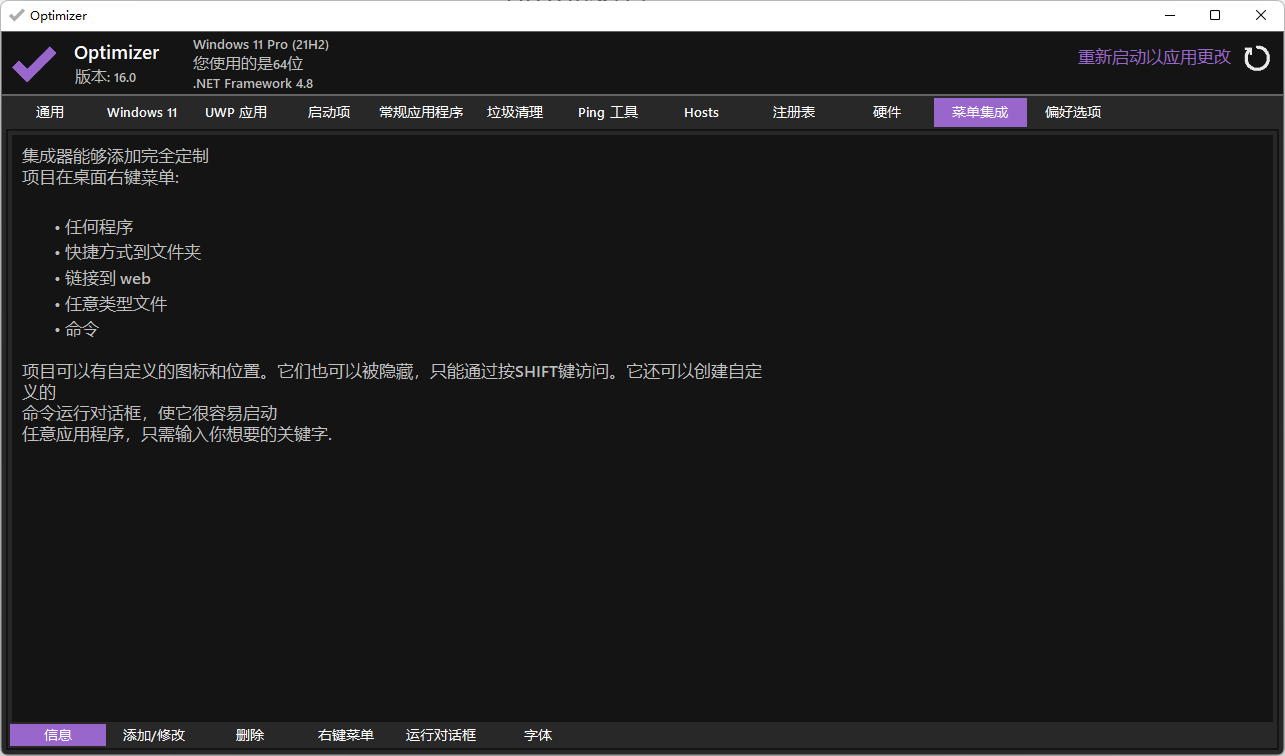1285x756 pixels.
Task: Switch to the 通用 tab
Action: tap(50, 112)
